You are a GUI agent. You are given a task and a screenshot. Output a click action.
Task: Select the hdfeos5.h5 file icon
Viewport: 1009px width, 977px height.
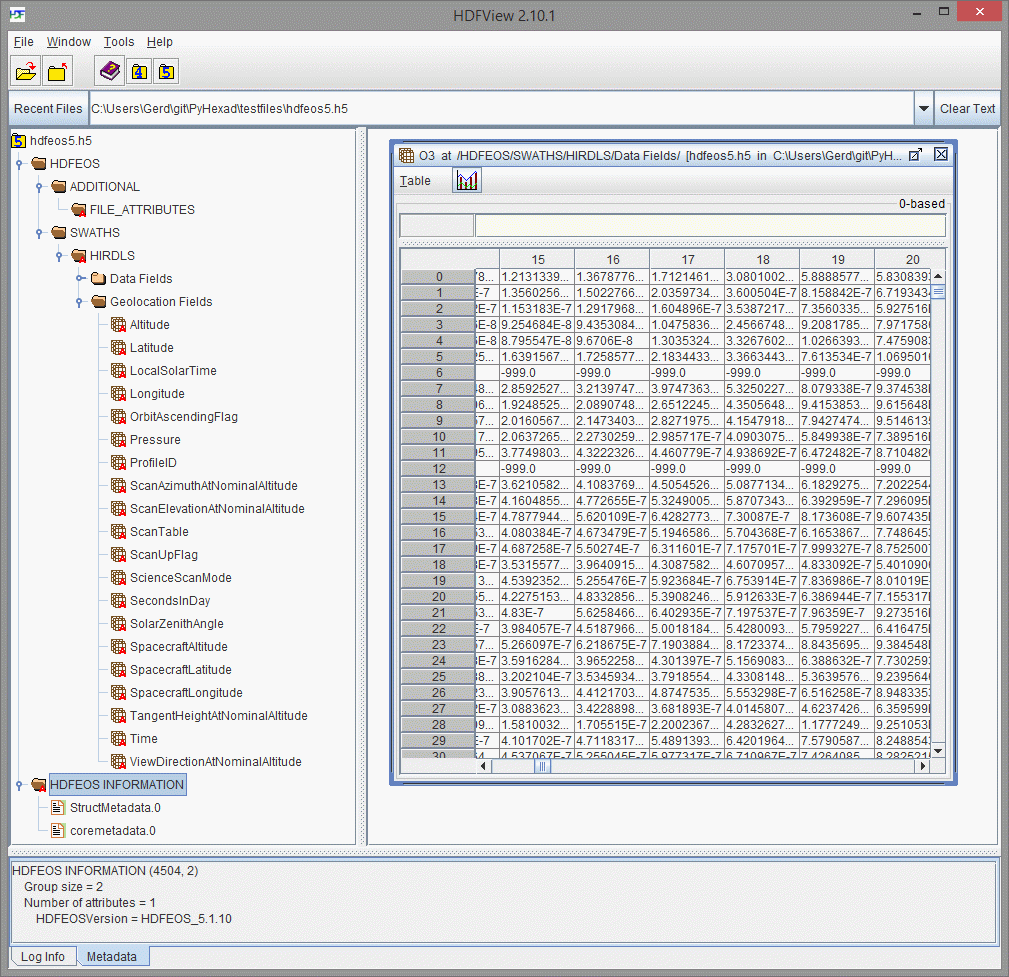pyautogui.click(x=17, y=140)
